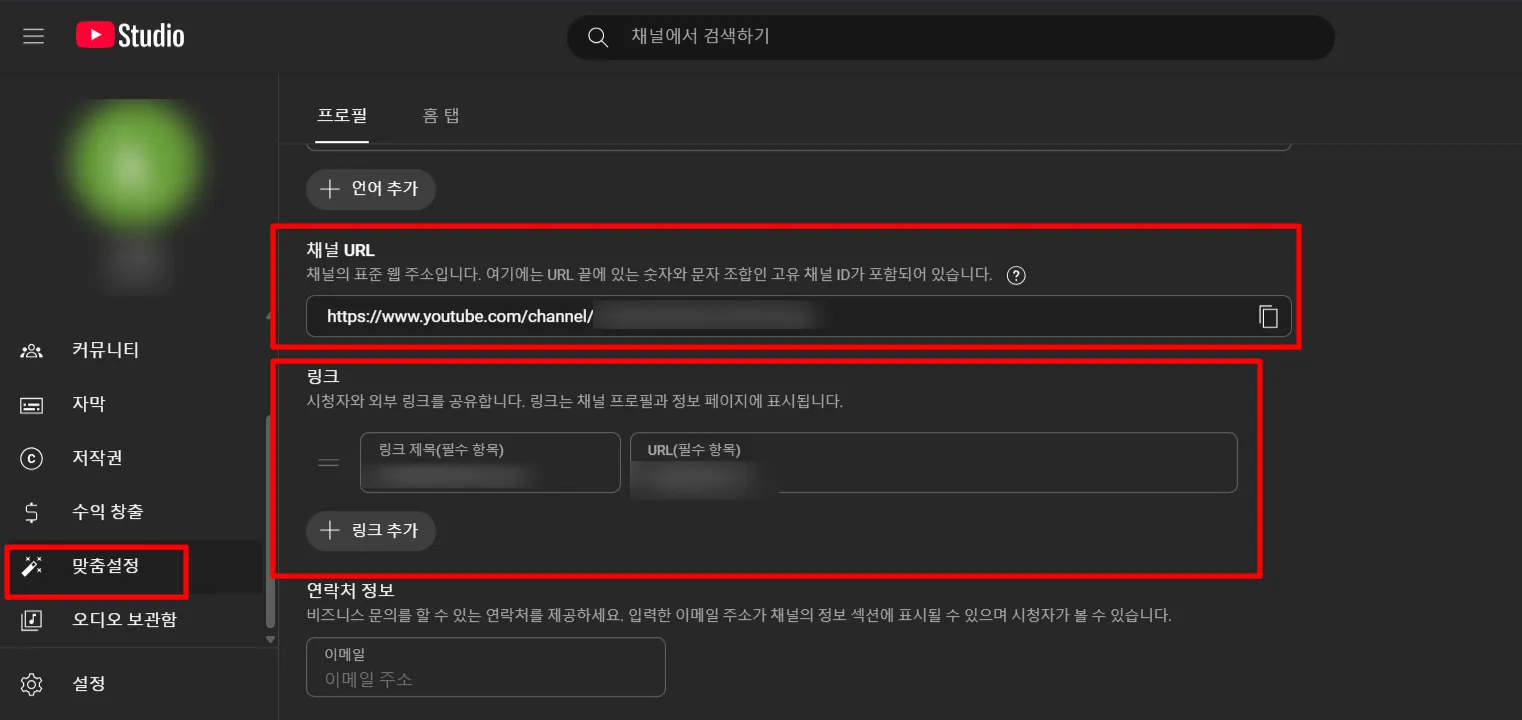This screenshot has width=1522, height=720.
Task: Click the search magnifier icon
Action: tap(597, 37)
